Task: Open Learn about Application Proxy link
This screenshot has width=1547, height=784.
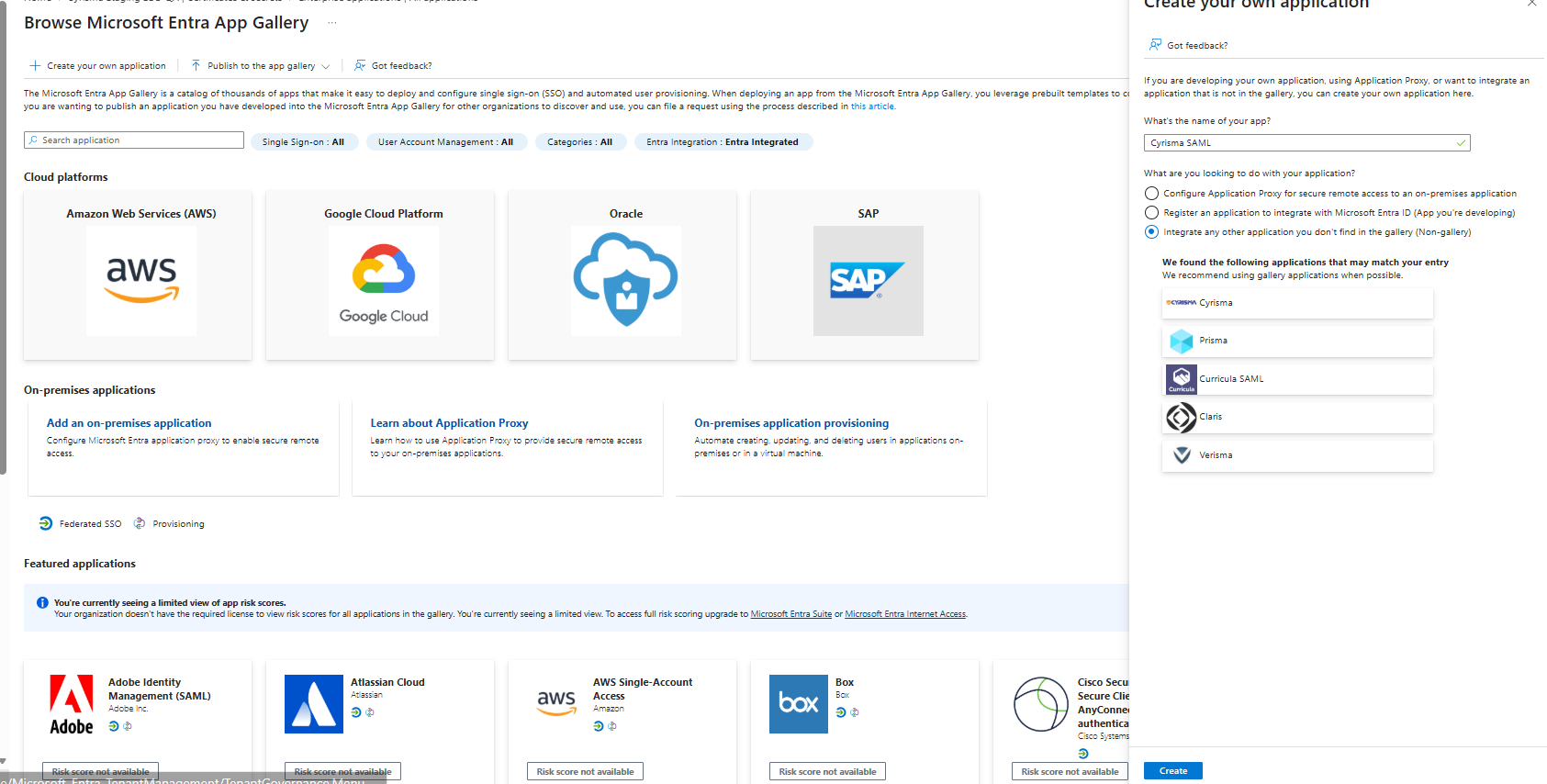Action: coord(449,423)
